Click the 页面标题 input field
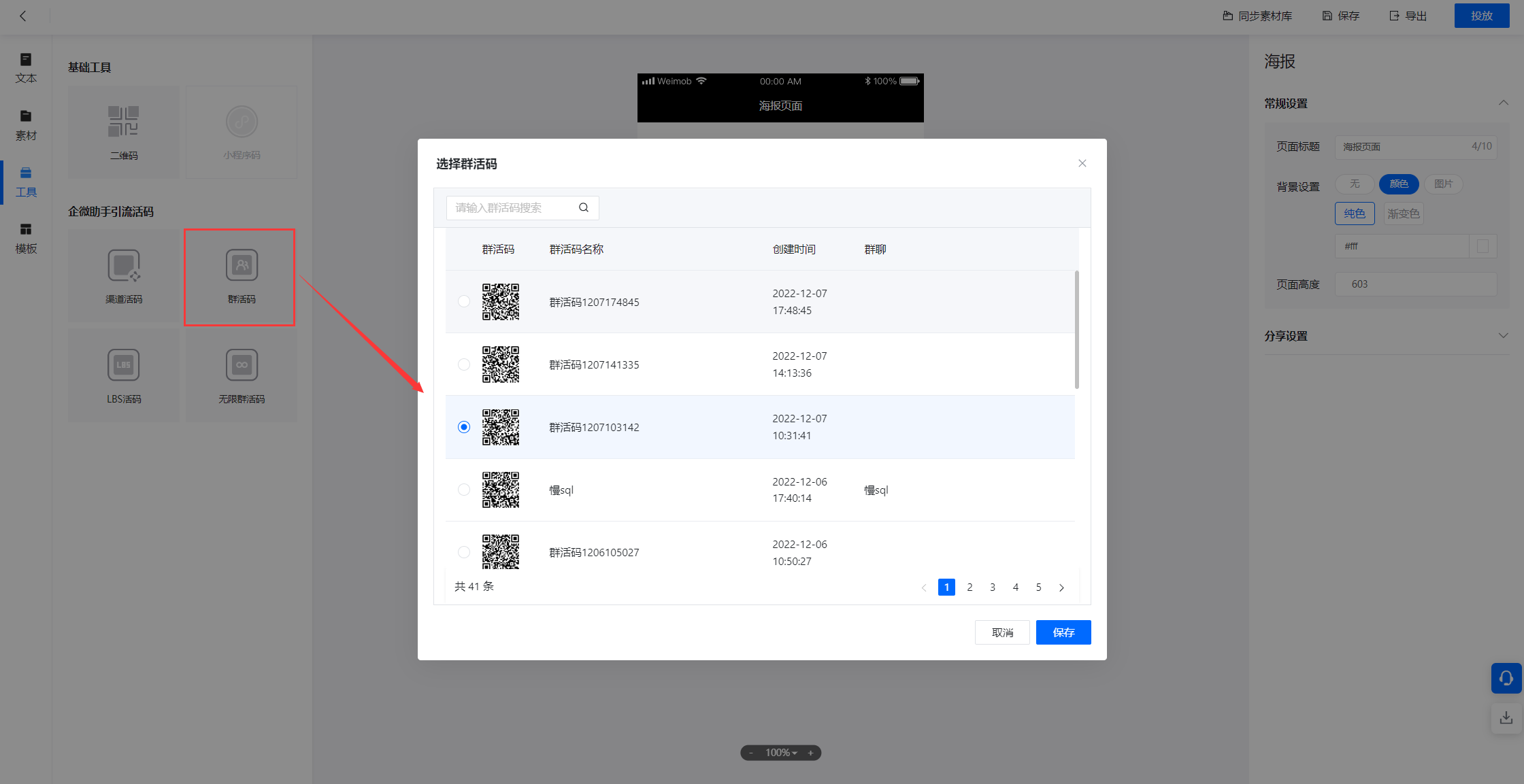This screenshot has height=784, width=1524. pyautogui.click(x=1415, y=146)
